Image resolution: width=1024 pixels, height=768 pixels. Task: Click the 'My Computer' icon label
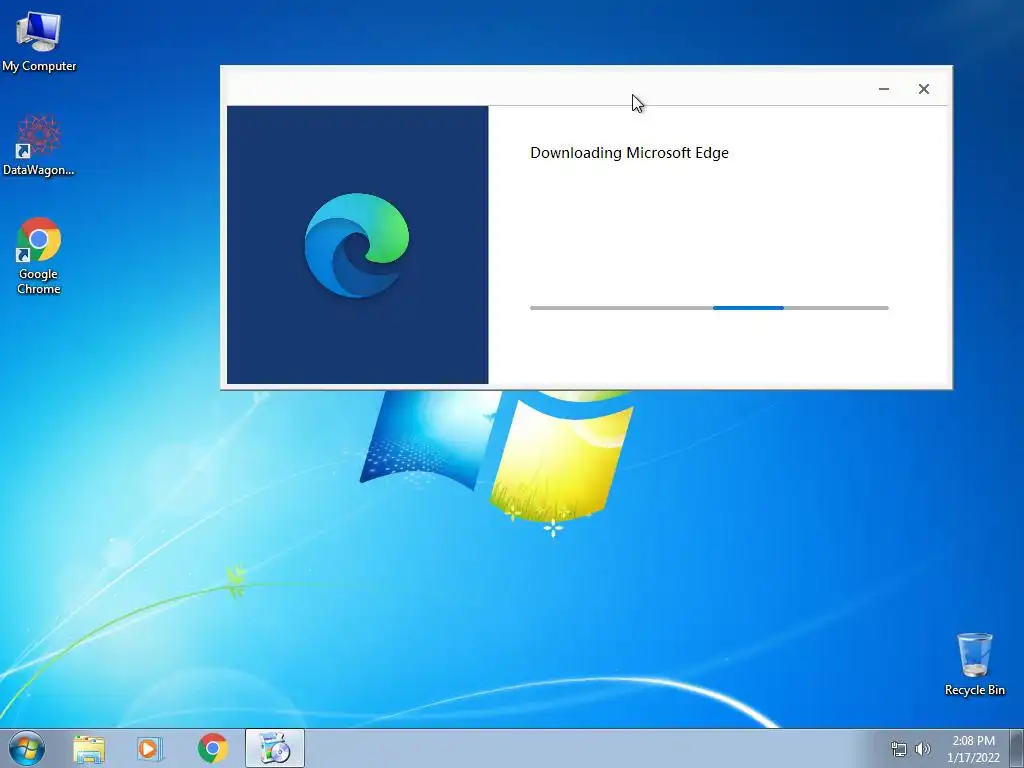(39, 66)
